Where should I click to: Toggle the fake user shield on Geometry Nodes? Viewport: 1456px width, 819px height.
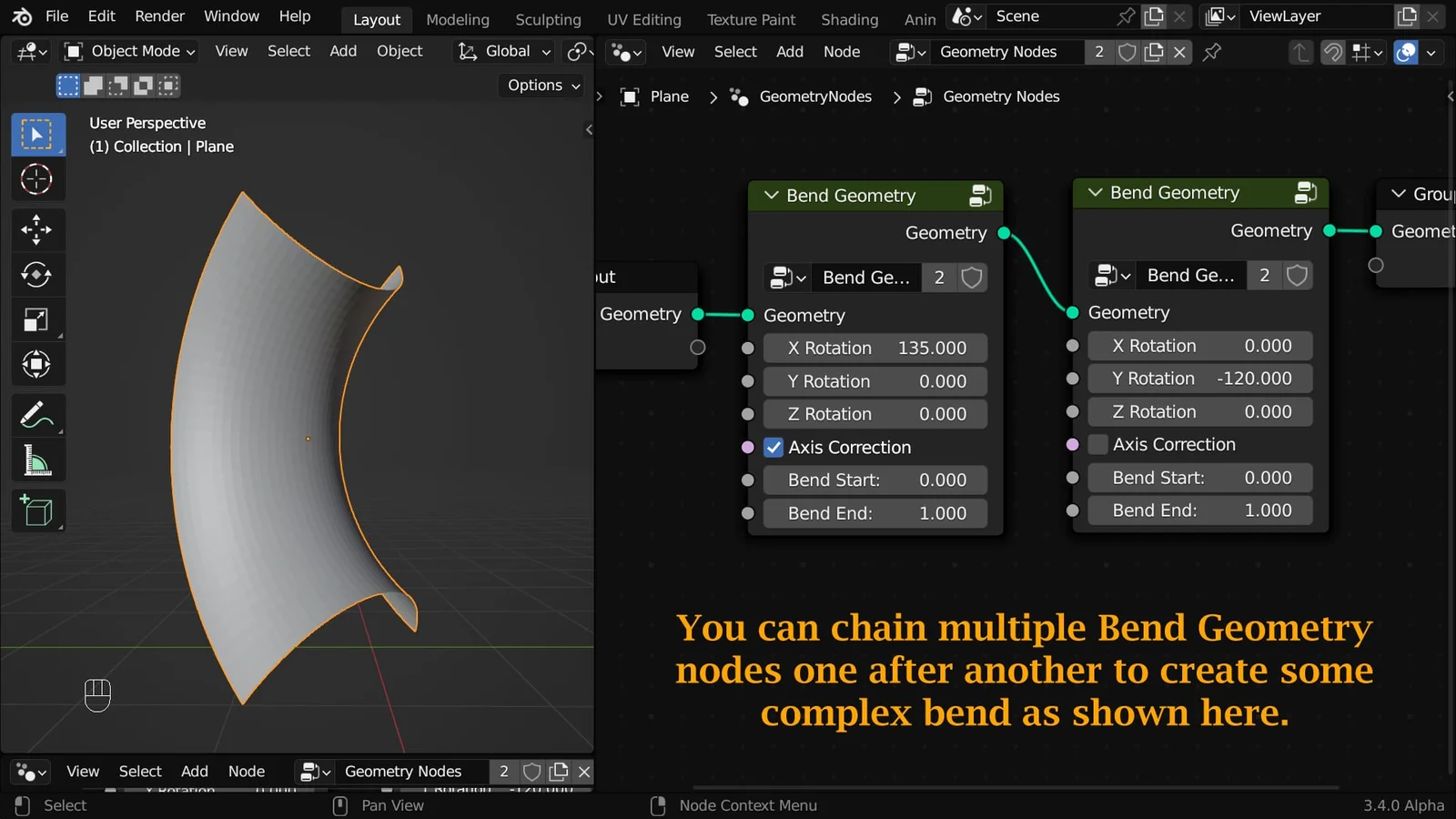coord(1127,52)
